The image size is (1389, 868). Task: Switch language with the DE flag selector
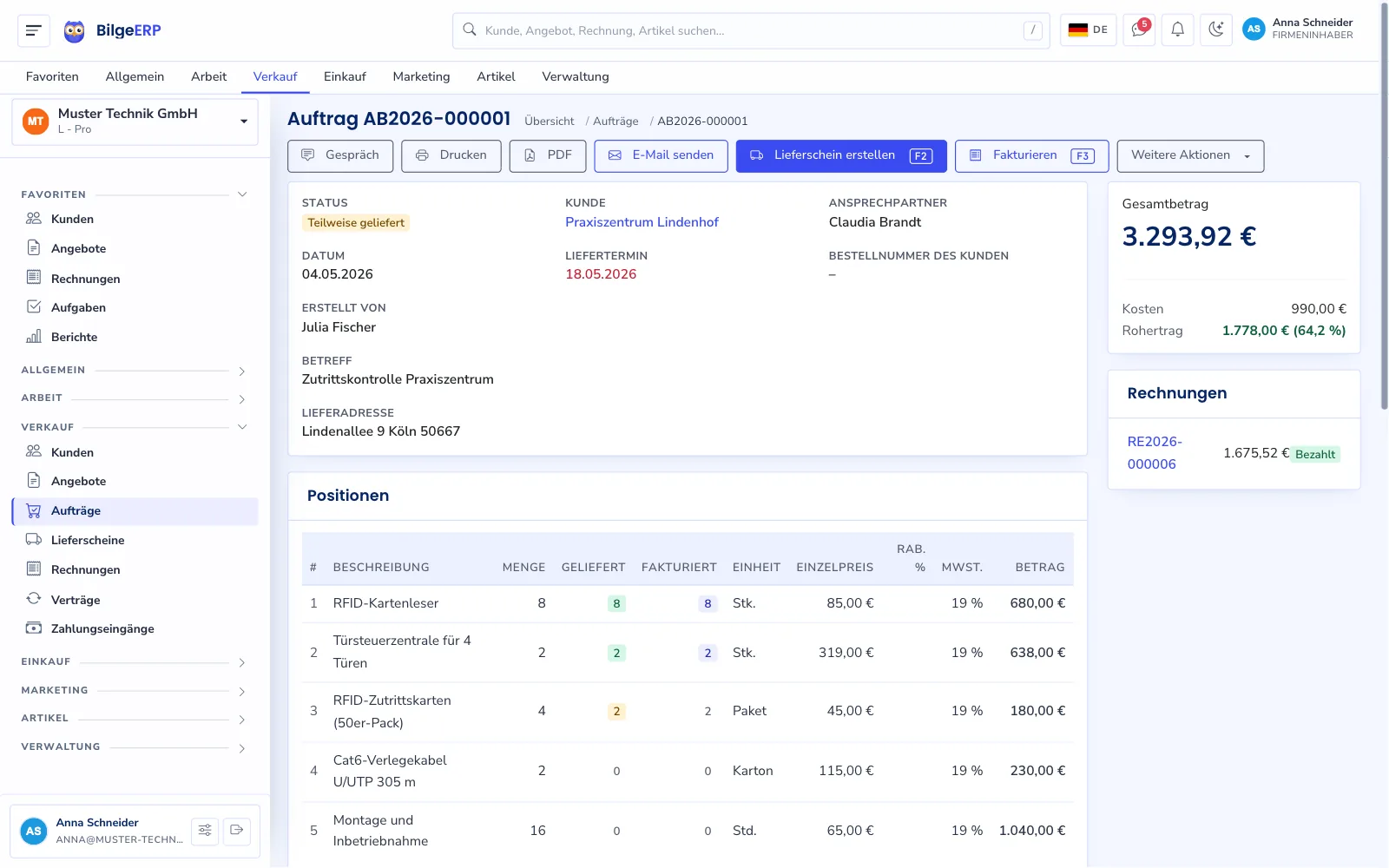pos(1088,30)
